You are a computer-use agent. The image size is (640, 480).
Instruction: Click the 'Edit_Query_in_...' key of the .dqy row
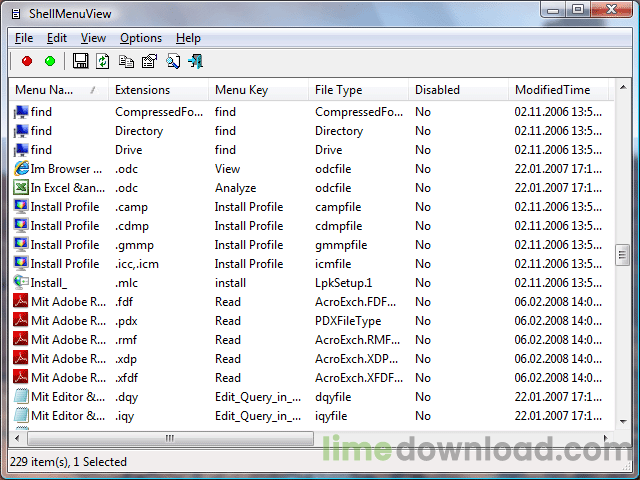tap(258, 397)
